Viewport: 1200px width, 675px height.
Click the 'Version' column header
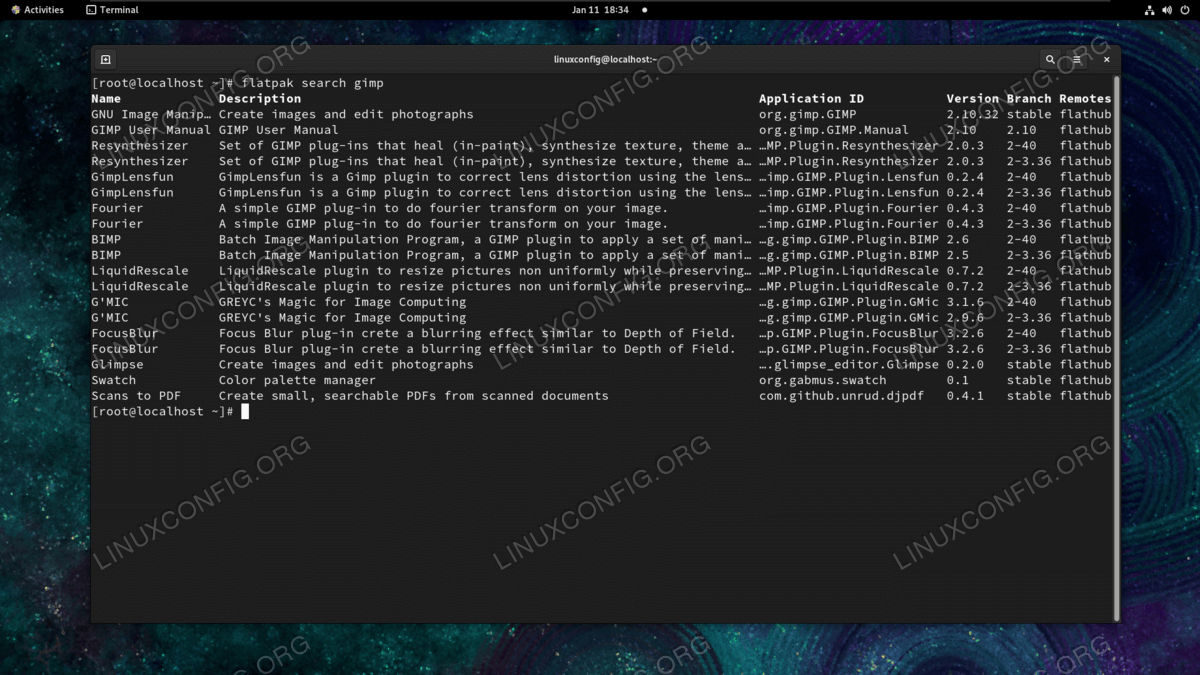click(973, 99)
